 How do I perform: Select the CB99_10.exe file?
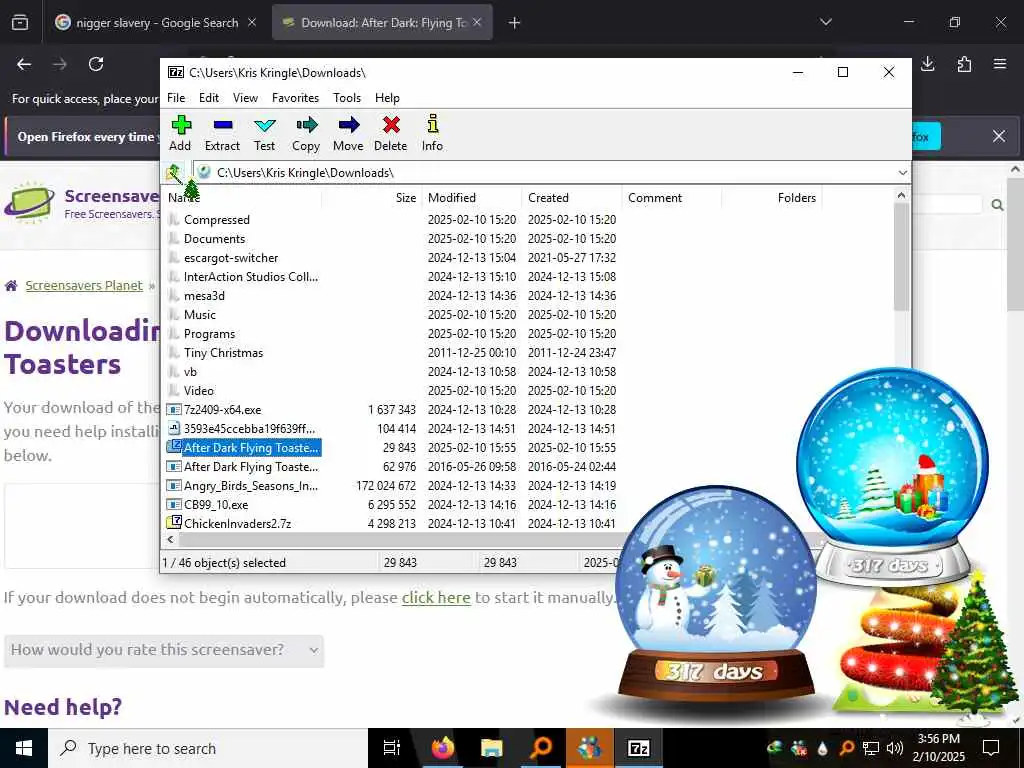point(216,505)
